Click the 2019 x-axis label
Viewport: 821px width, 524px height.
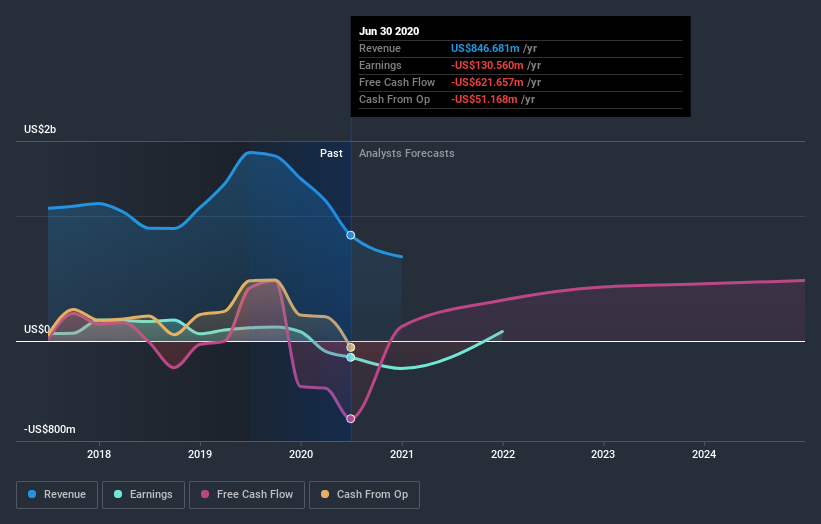pos(200,454)
